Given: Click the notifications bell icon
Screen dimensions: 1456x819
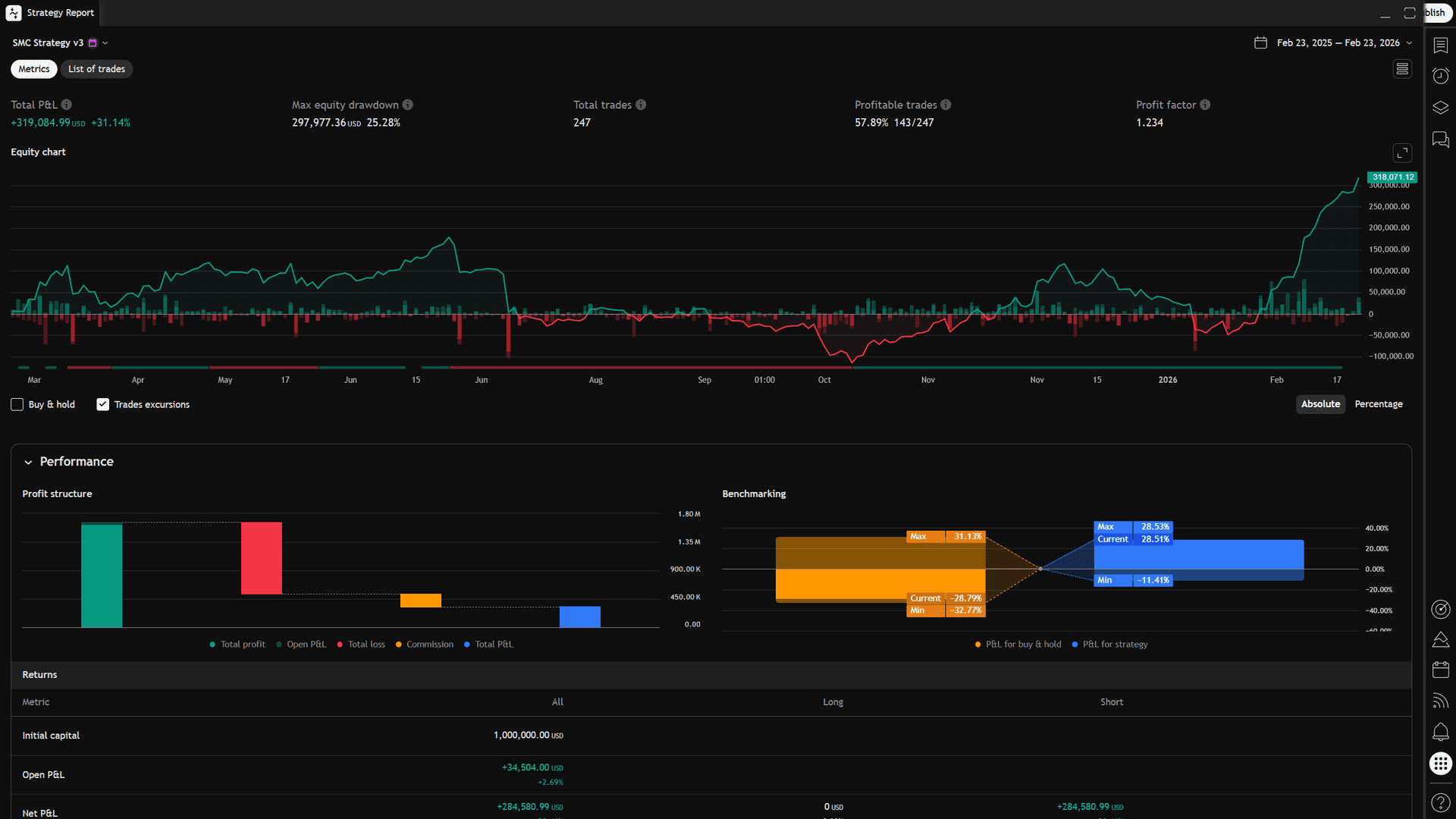Looking at the screenshot, I should click(1440, 732).
